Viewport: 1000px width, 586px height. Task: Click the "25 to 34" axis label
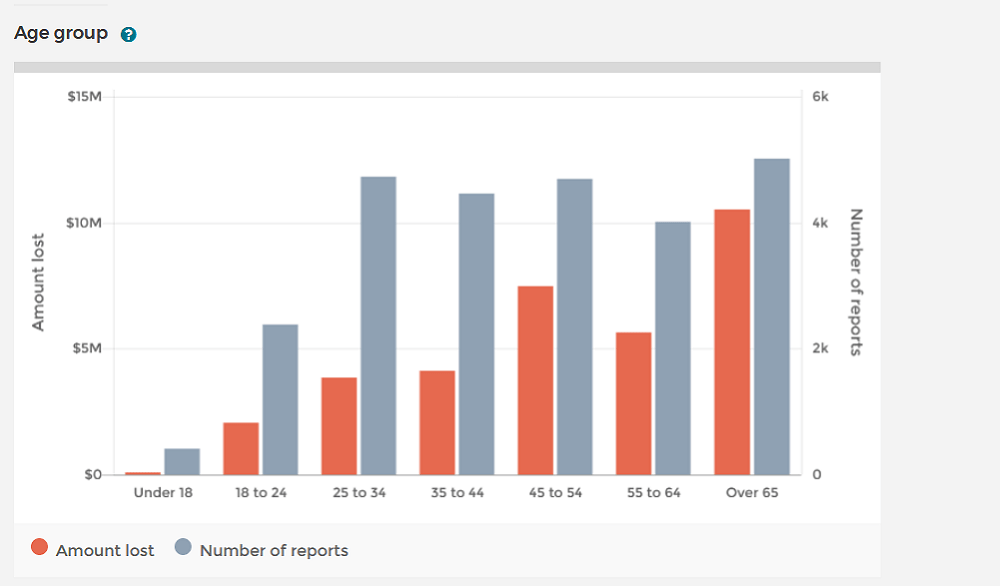359,492
